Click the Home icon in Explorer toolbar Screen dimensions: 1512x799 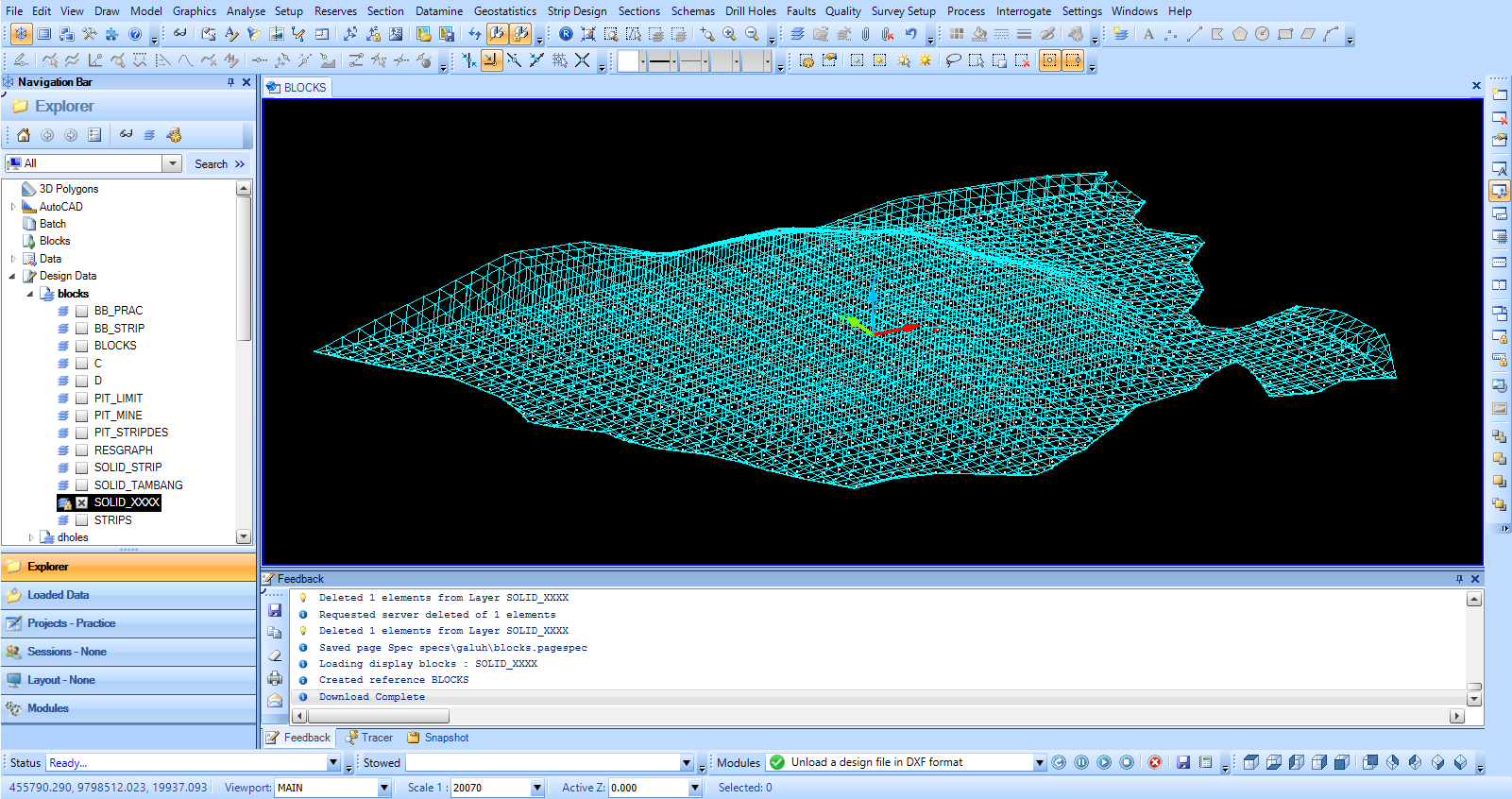(x=24, y=135)
